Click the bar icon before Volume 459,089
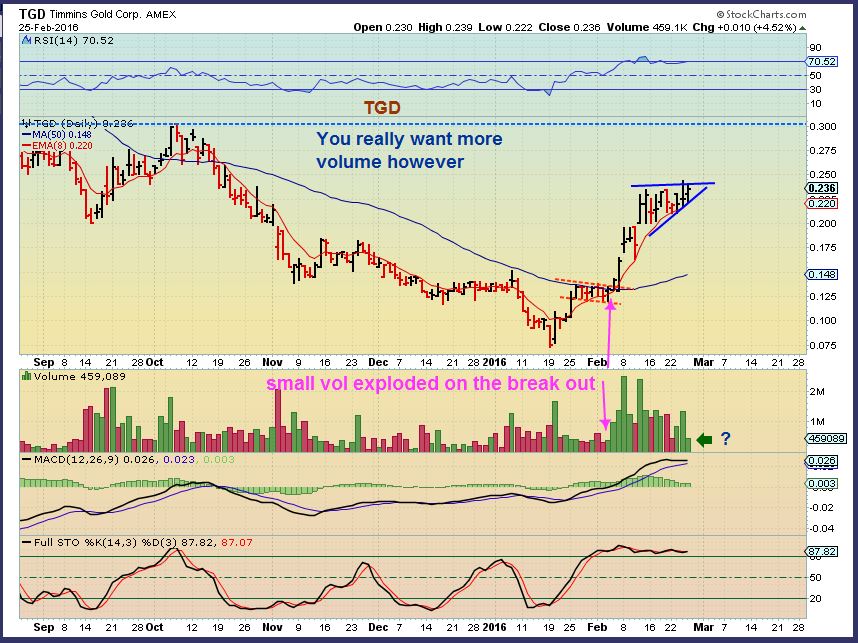 [x=26, y=376]
